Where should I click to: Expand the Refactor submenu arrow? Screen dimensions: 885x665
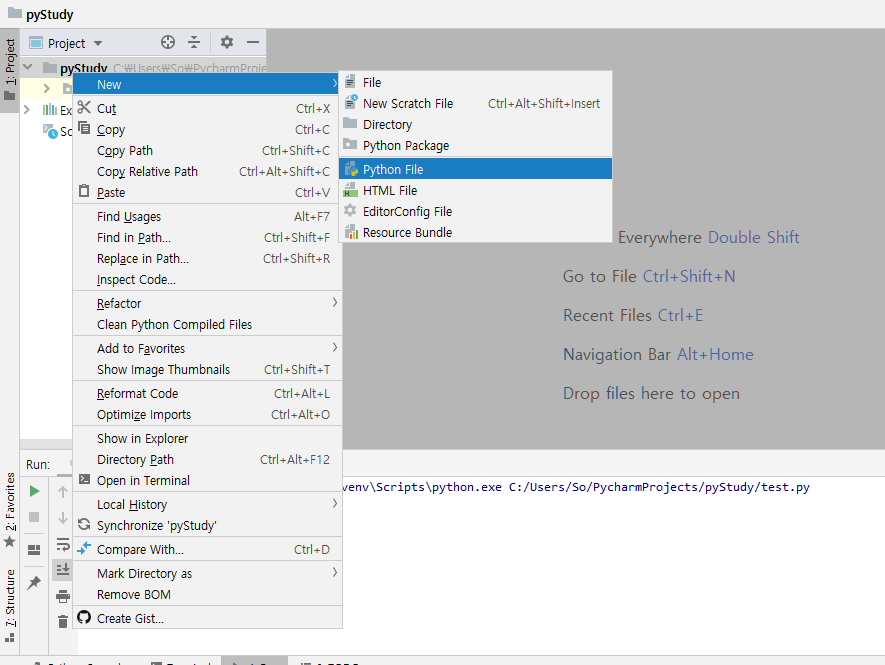click(335, 303)
